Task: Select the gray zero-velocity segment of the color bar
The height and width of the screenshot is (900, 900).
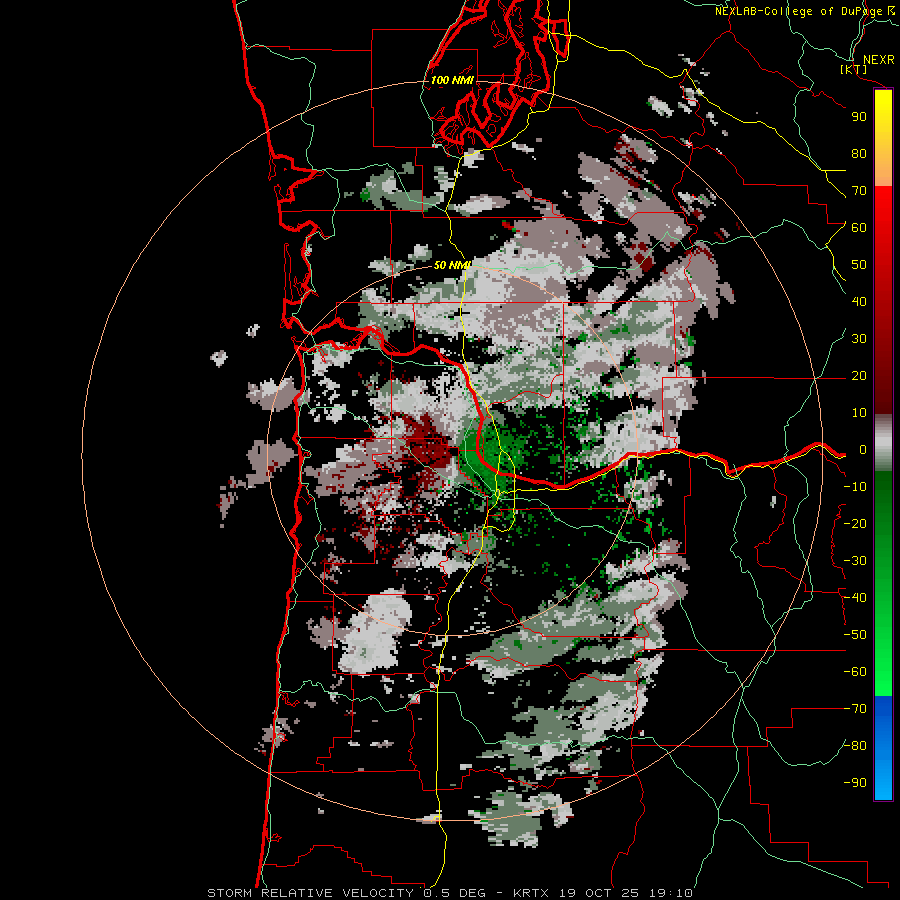Action: tap(883, 443)
